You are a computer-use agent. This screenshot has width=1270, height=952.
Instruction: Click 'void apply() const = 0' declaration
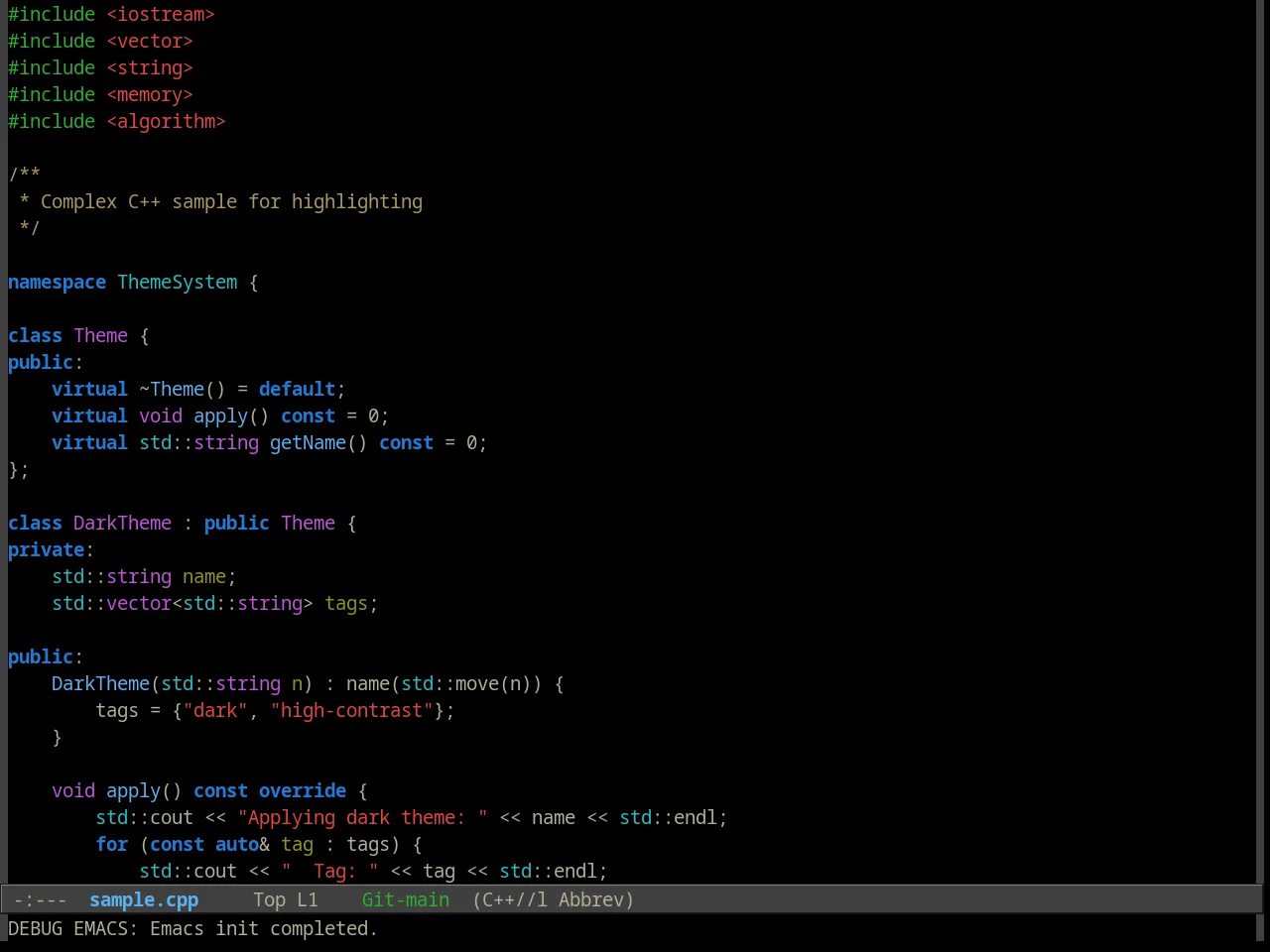[x=259, y=416]
